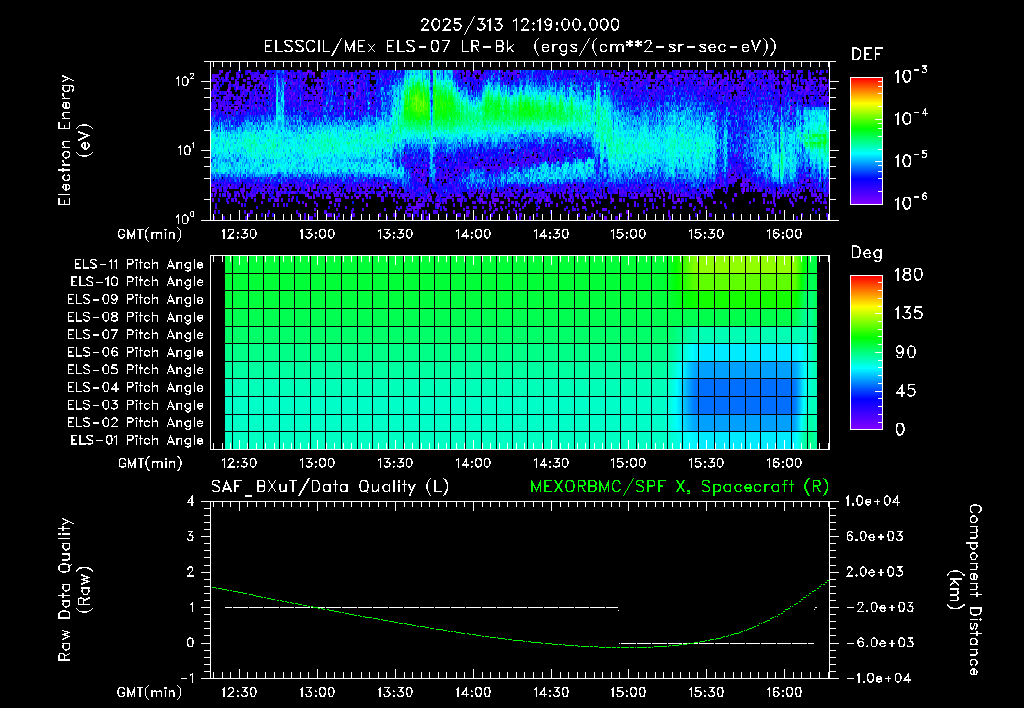Viewport: 1024px width, 708px height.
Task: Click inside the electron energy spectrogram plot
Action: (520, 140)
